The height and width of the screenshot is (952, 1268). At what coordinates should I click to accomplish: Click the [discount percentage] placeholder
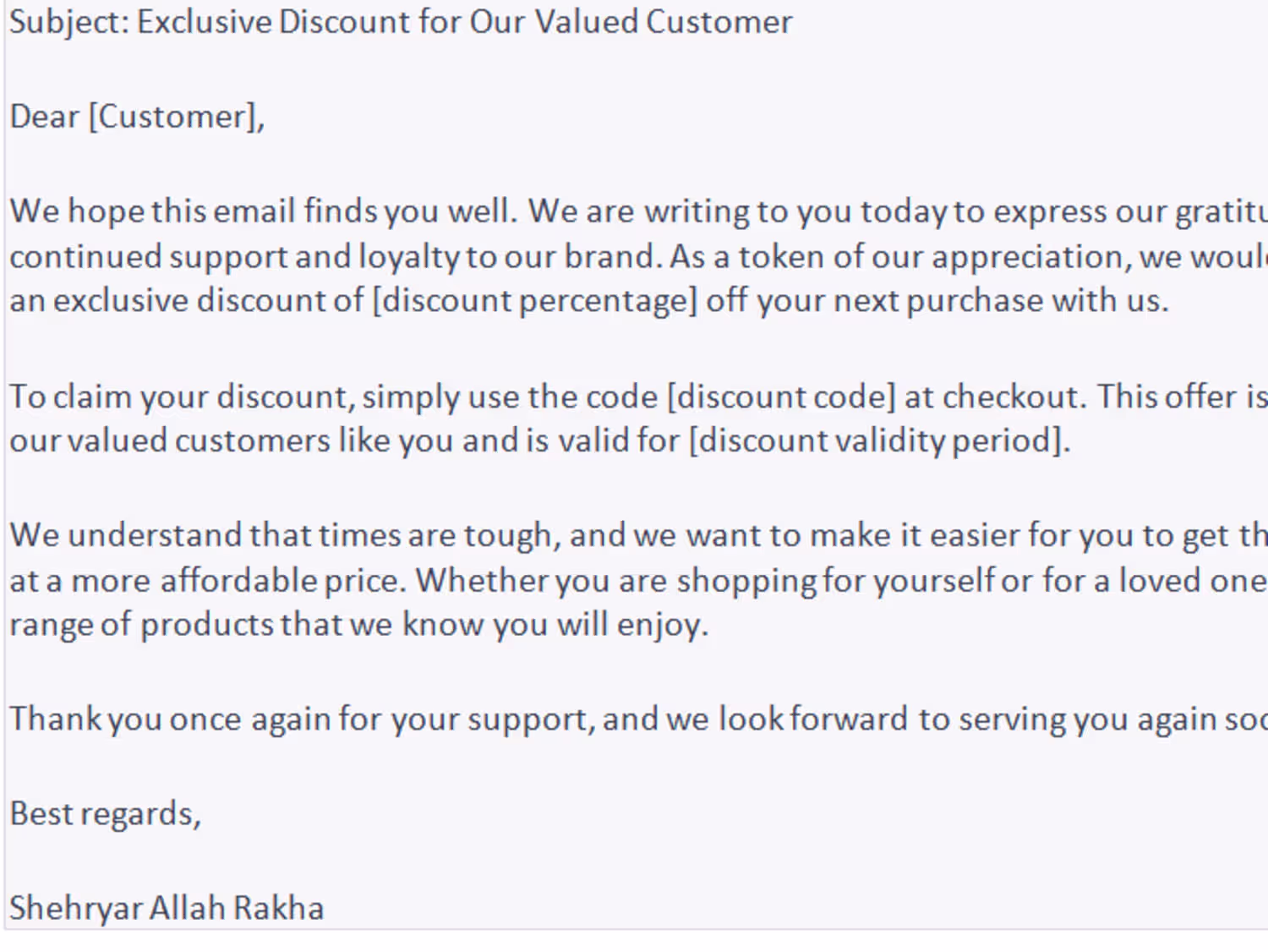tap(535, 301)
